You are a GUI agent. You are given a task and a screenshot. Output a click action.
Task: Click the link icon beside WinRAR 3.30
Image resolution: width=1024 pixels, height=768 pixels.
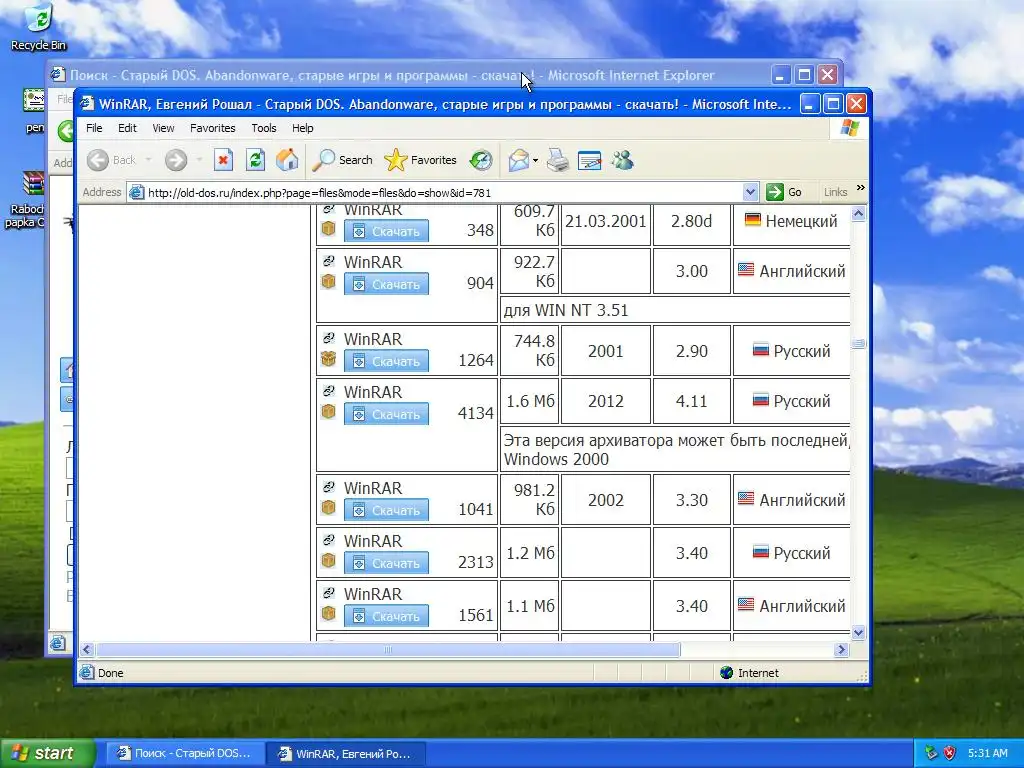pos(329,487)
